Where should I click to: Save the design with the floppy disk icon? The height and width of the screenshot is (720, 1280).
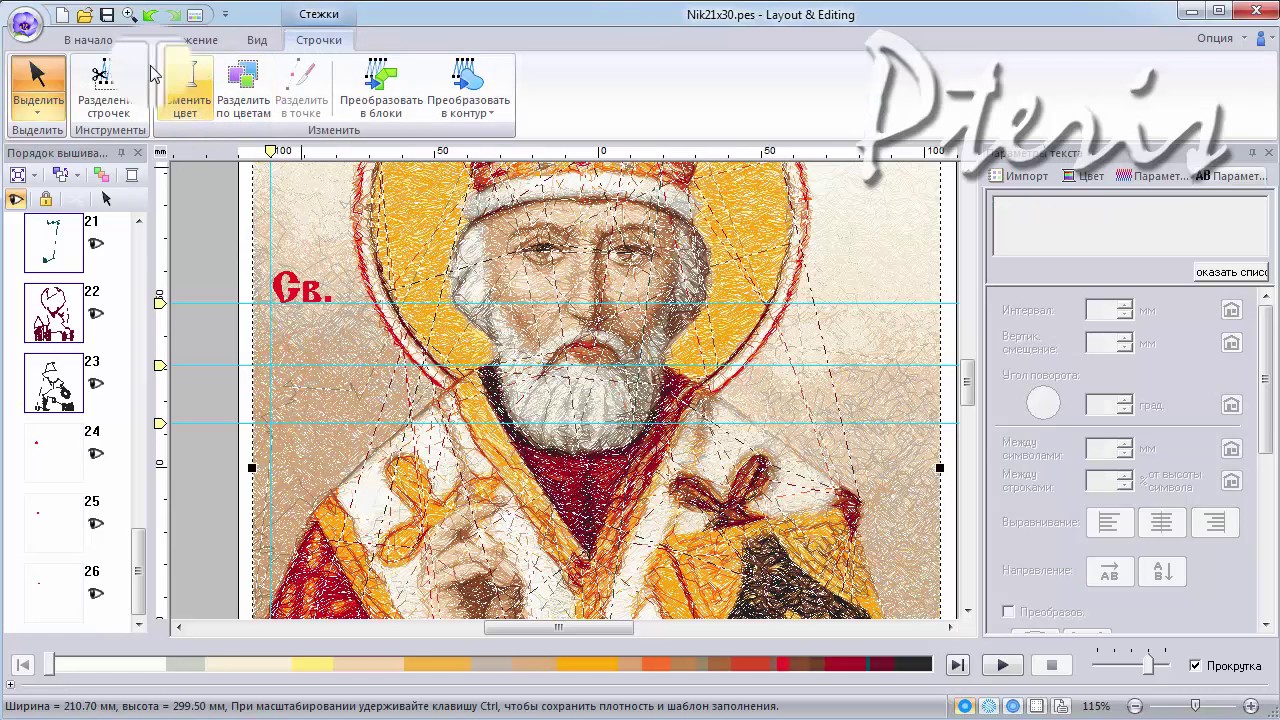click(107, 15)
